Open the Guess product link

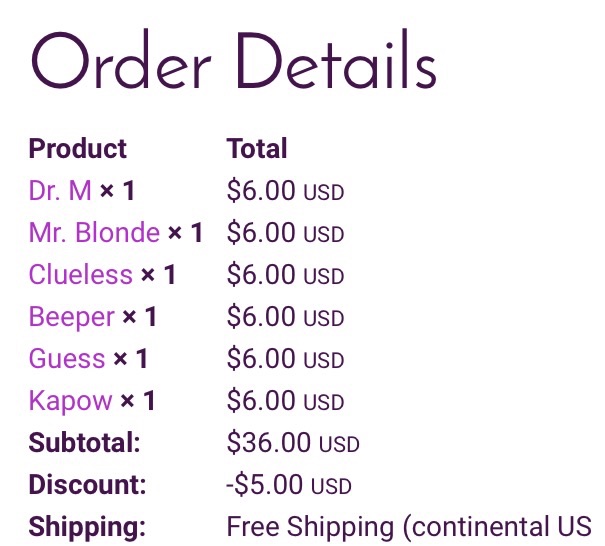click(67, 358)
